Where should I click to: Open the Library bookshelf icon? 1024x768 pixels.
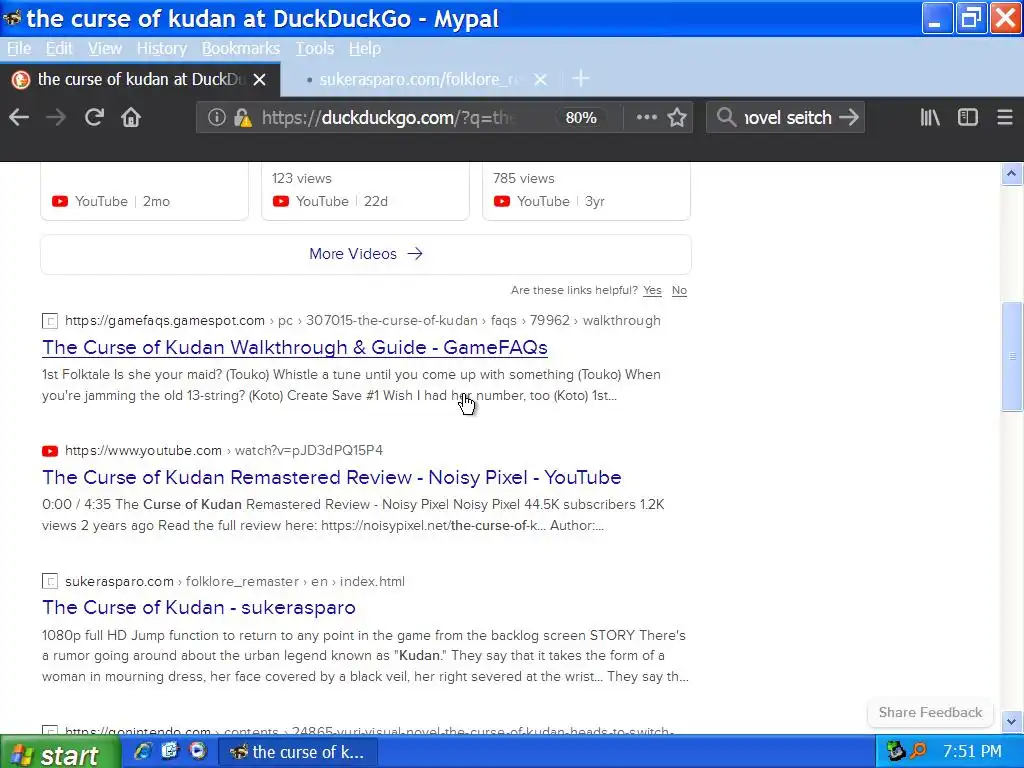click(930, 118)
